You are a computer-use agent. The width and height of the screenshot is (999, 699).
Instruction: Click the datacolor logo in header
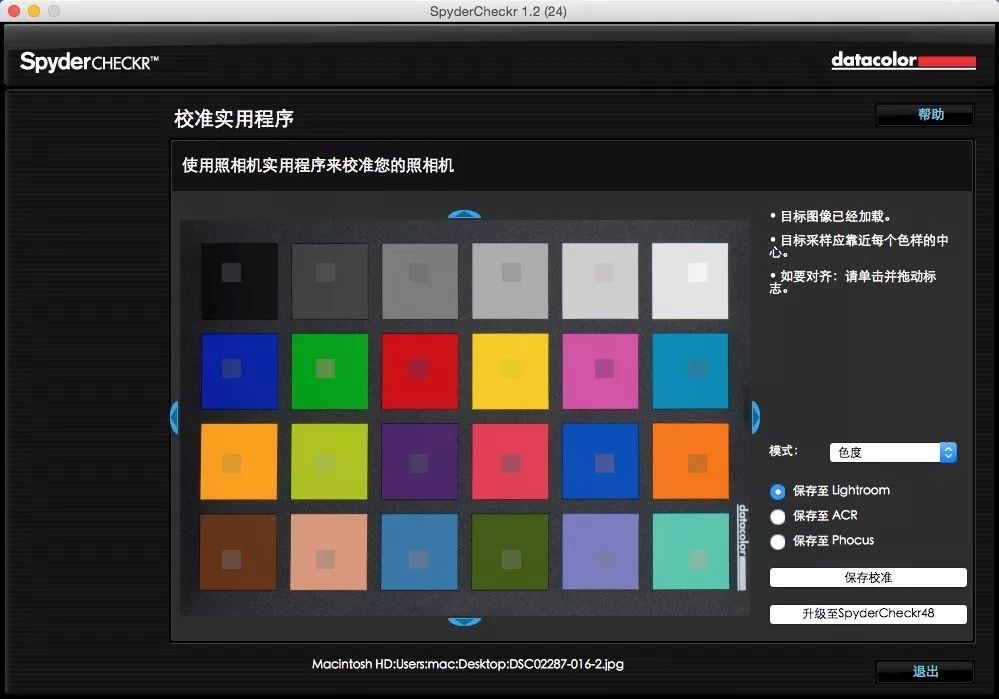point(903,61)
